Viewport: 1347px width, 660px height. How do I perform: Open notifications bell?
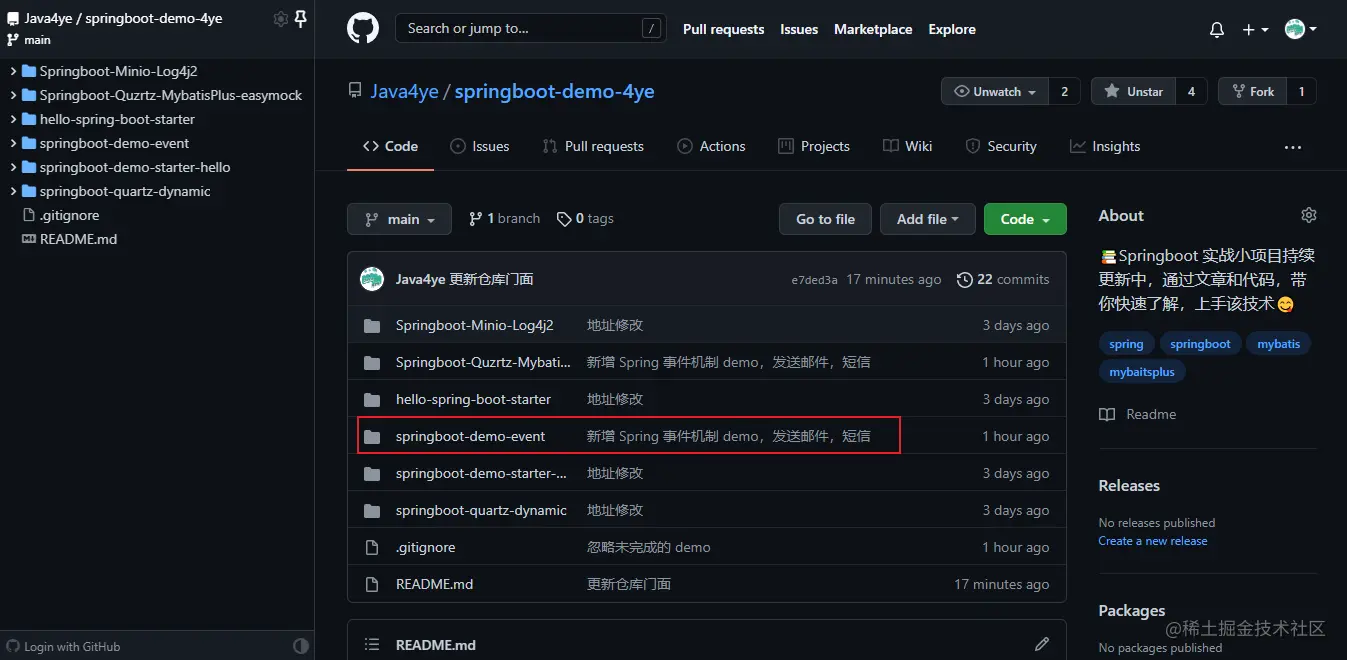[1217, 30]
